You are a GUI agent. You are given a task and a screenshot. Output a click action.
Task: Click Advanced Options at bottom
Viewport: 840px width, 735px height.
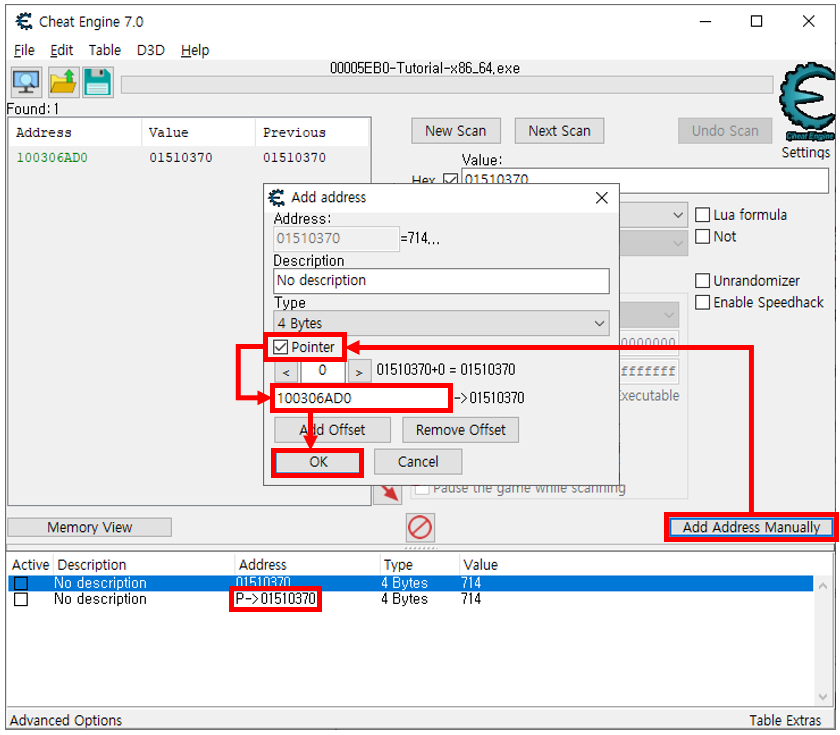[x=66, y=721]
